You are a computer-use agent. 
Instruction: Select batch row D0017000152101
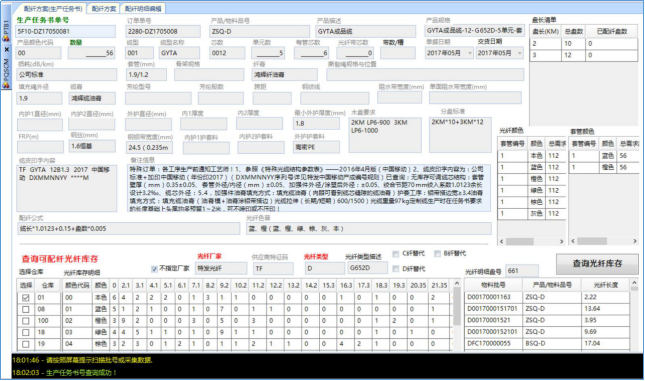[547, 332]
